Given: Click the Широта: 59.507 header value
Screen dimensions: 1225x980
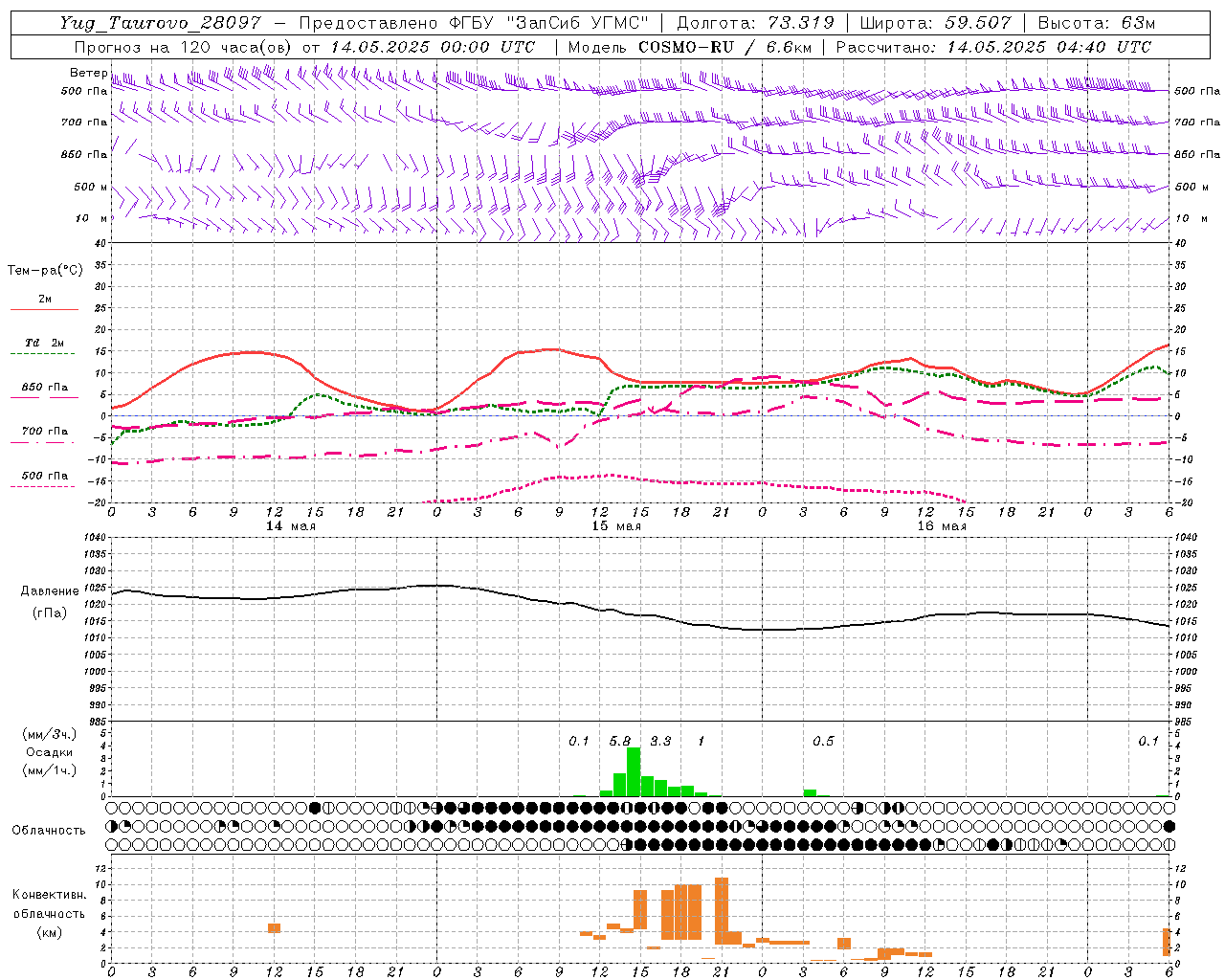Looking at the screenshot, I should pyautogui.click(x=936, y=23).
